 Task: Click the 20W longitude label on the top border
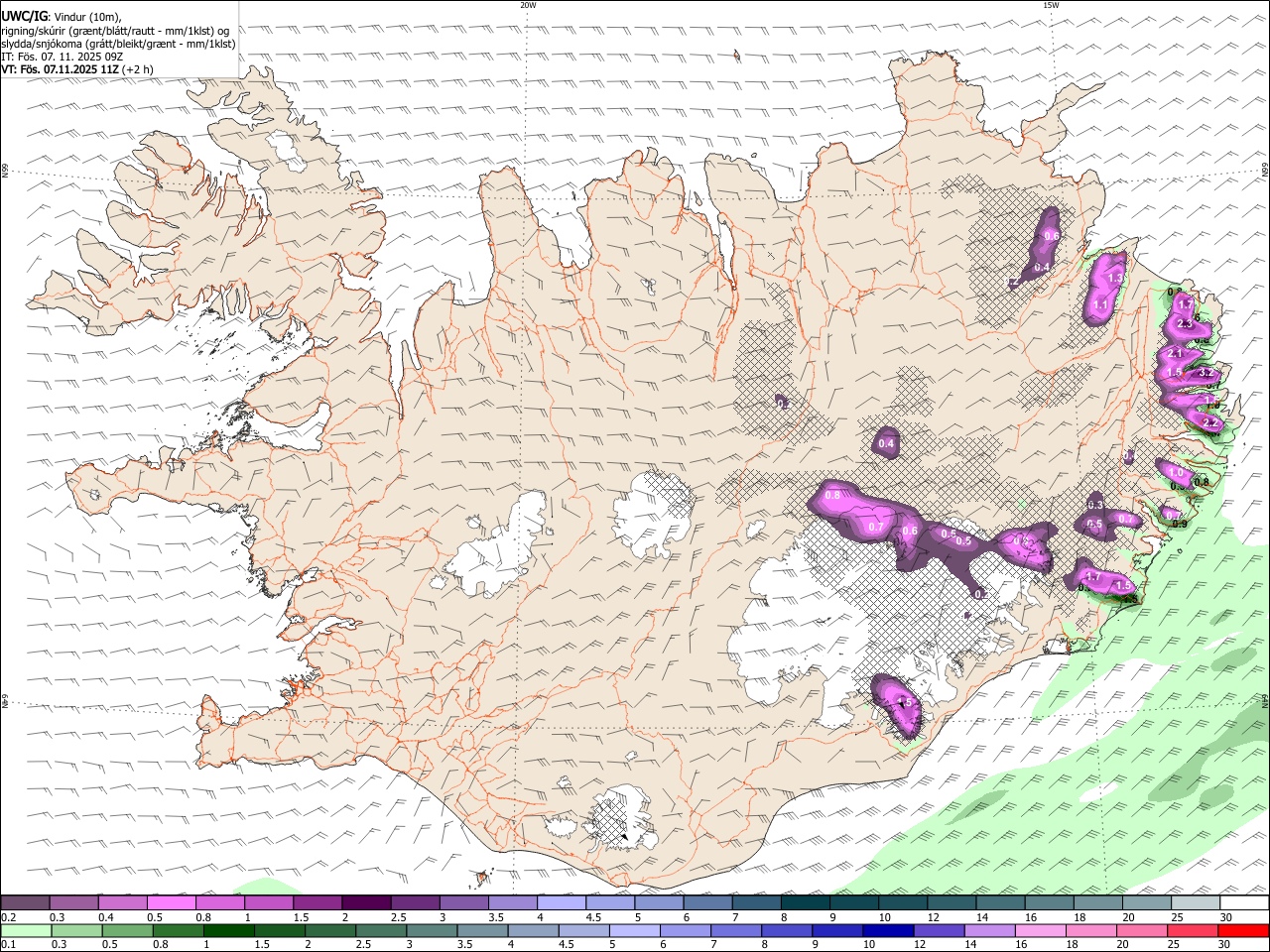click(x=528, y=5)
